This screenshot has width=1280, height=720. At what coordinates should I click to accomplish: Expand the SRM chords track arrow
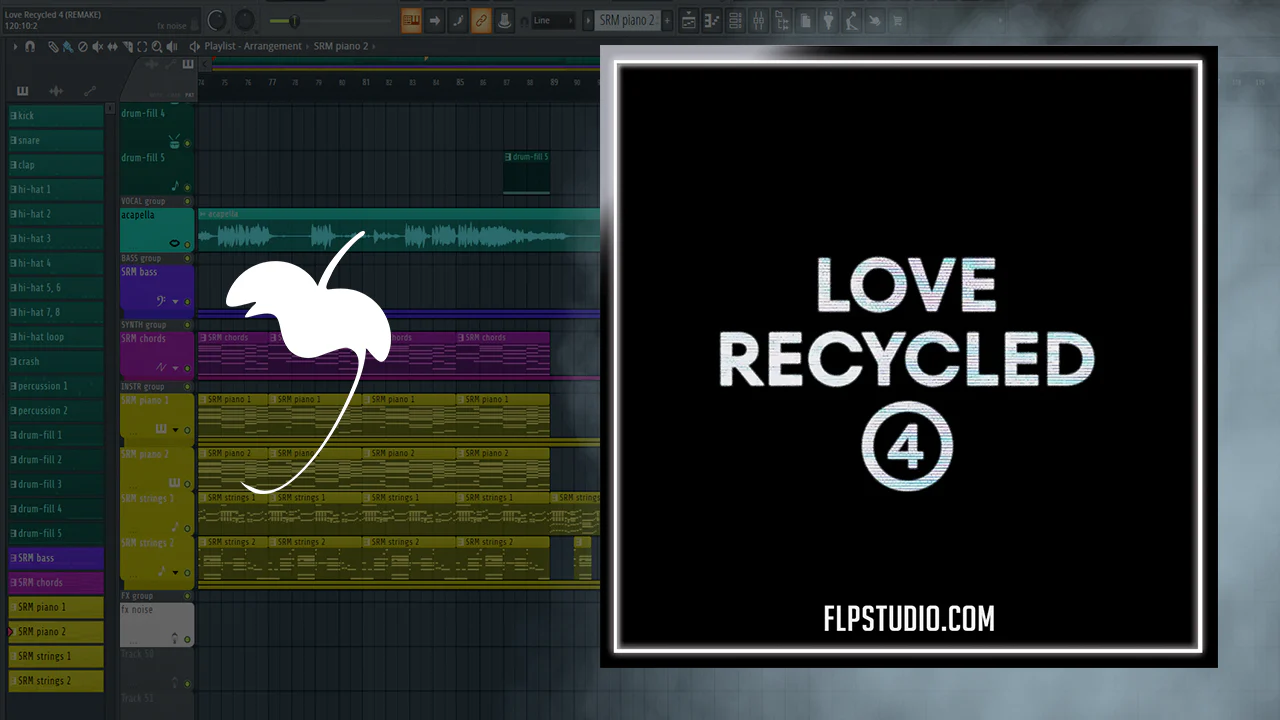176,368
